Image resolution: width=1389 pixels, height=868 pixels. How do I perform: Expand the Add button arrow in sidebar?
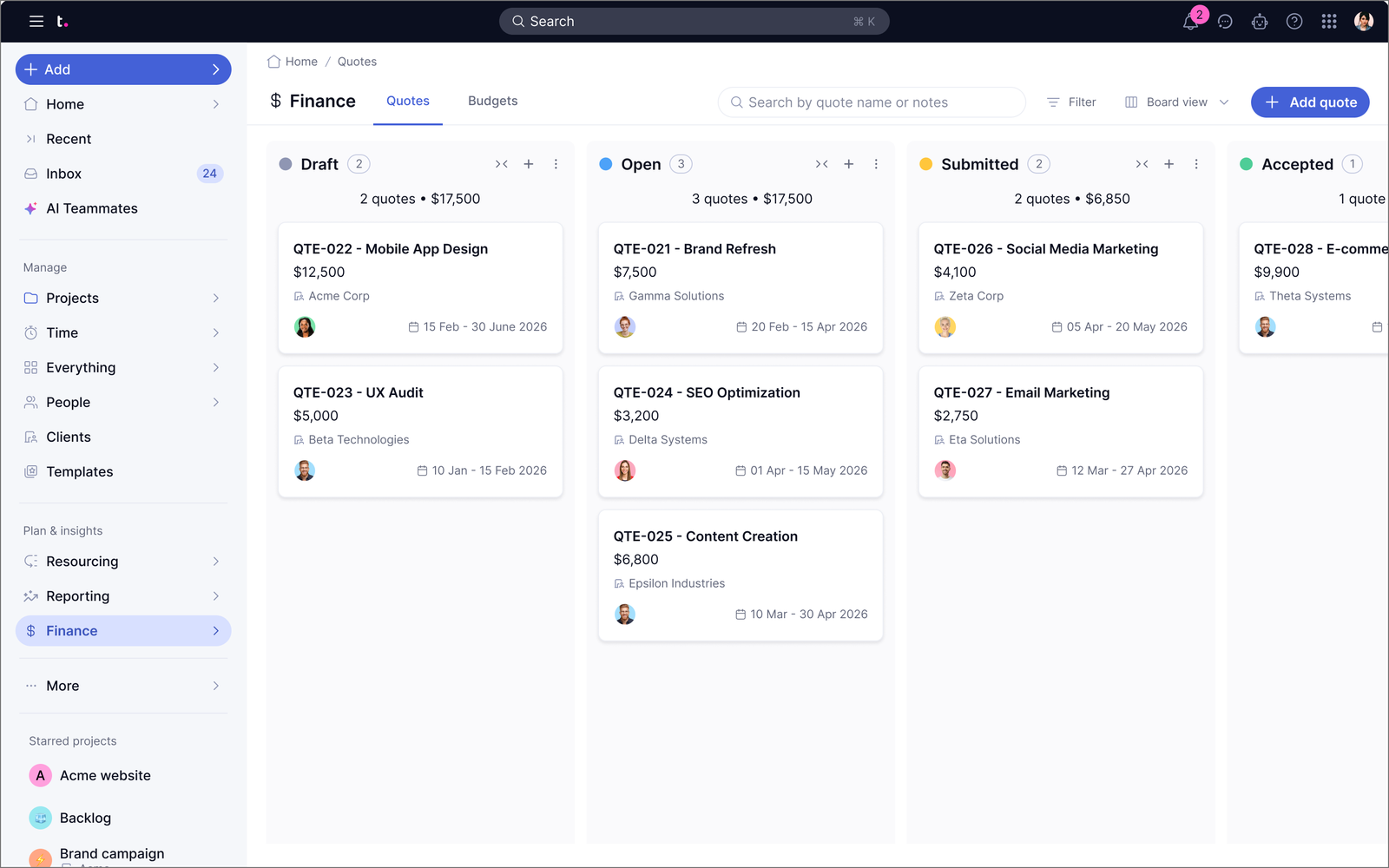(216, 69)
